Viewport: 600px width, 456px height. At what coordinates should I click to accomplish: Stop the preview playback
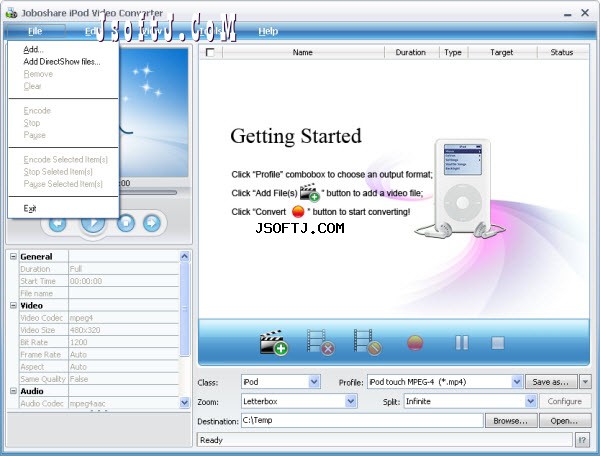(126, 223)
